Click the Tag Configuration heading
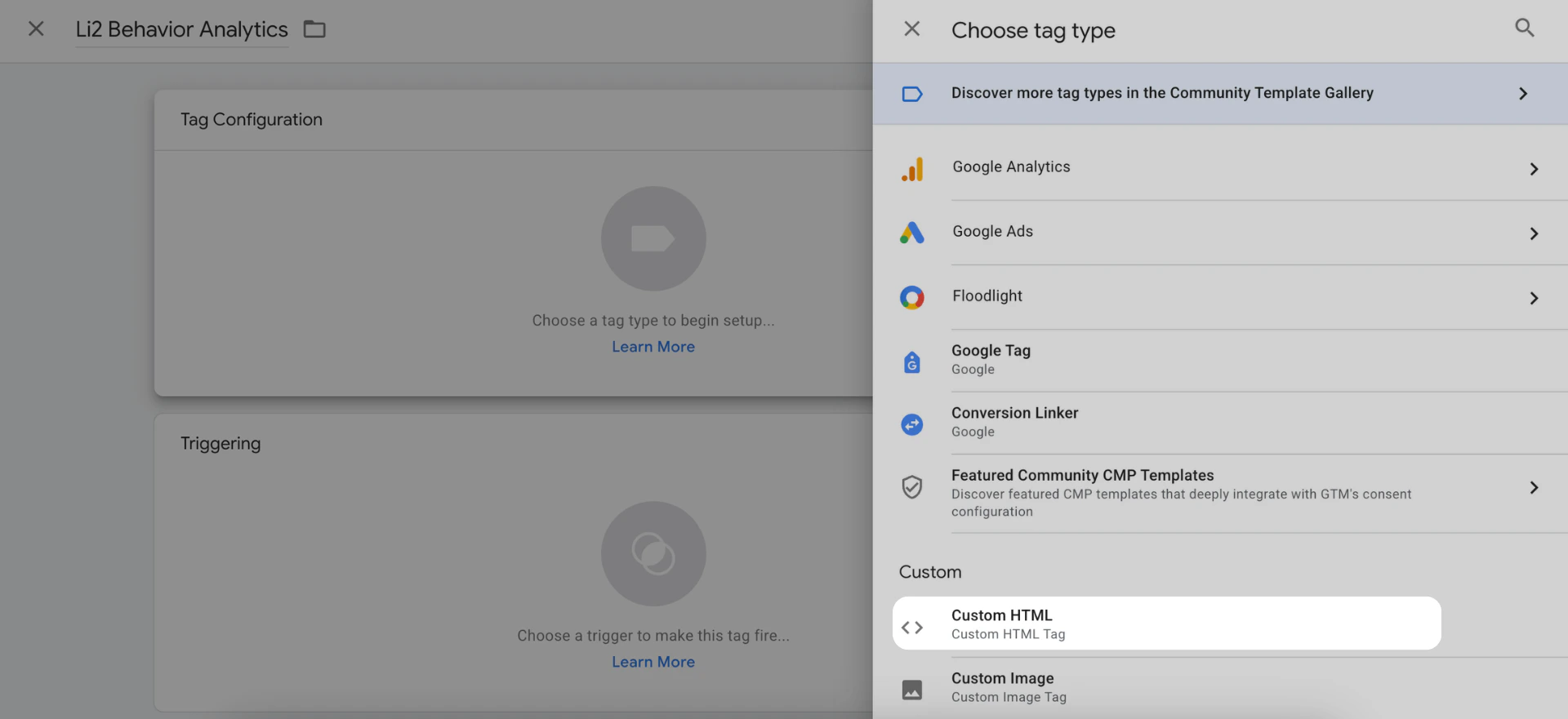 coord(252,120)
